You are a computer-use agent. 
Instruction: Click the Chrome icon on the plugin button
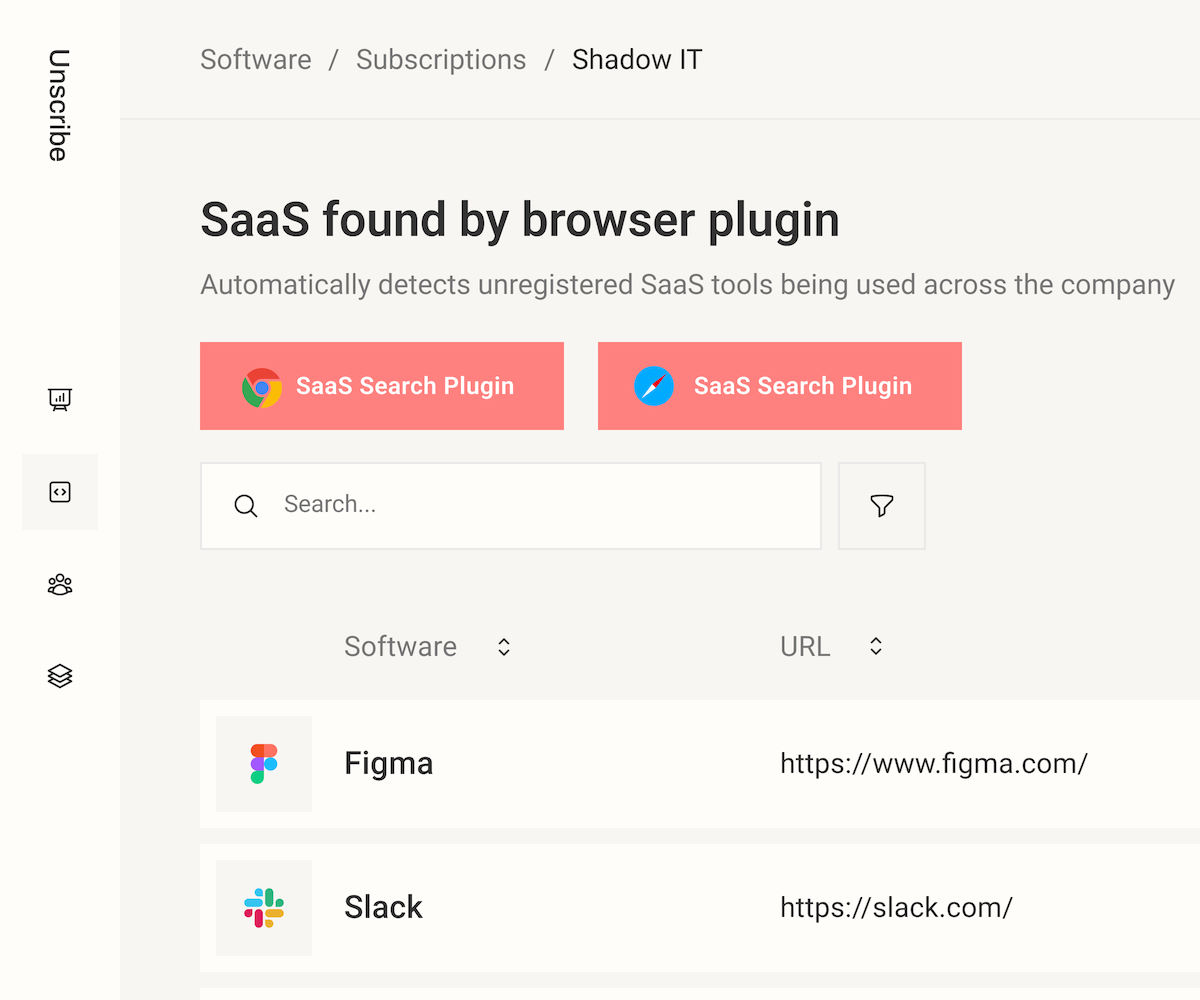[261, 385]
